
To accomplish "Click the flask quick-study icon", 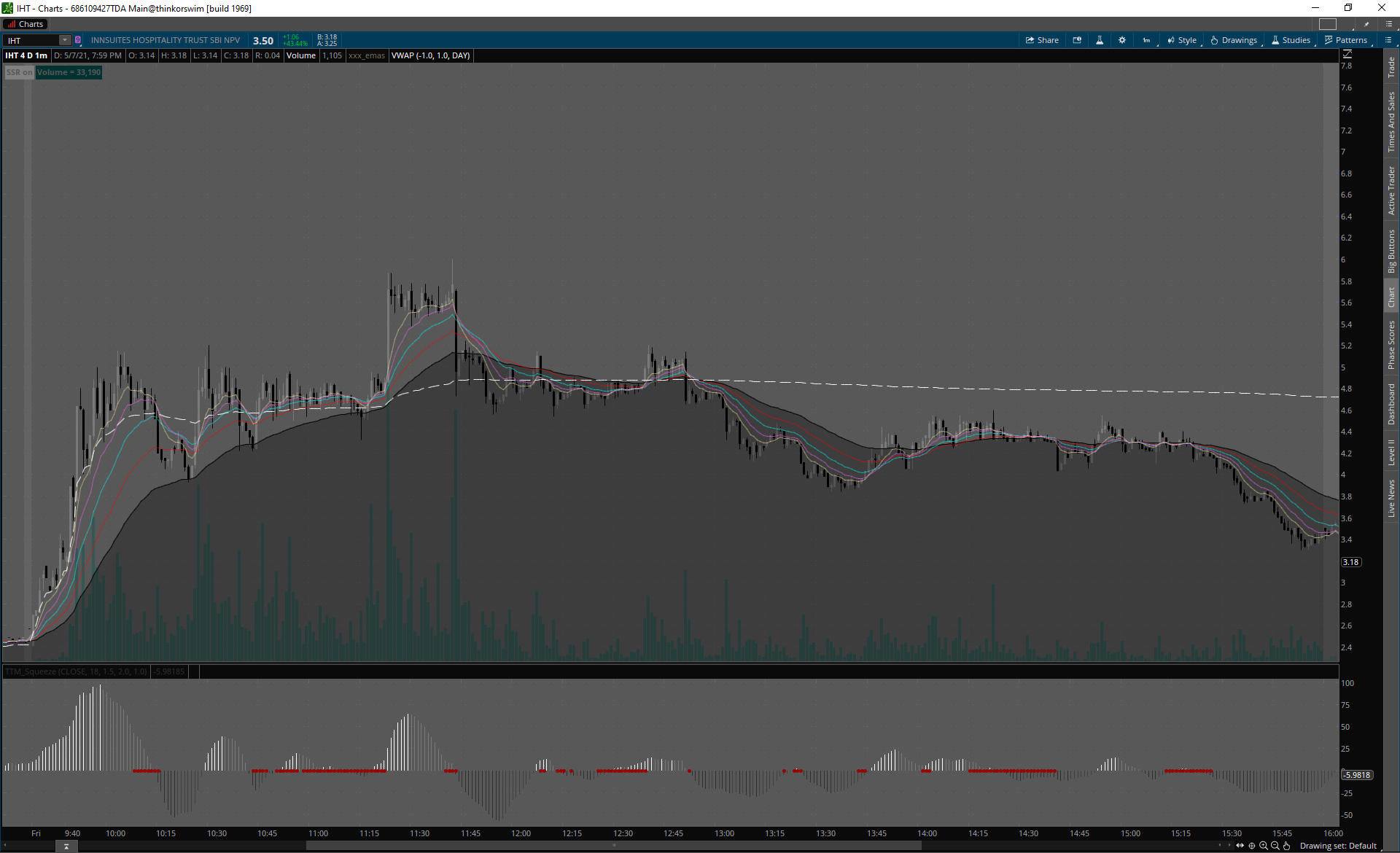I will tap(1100, 40).
